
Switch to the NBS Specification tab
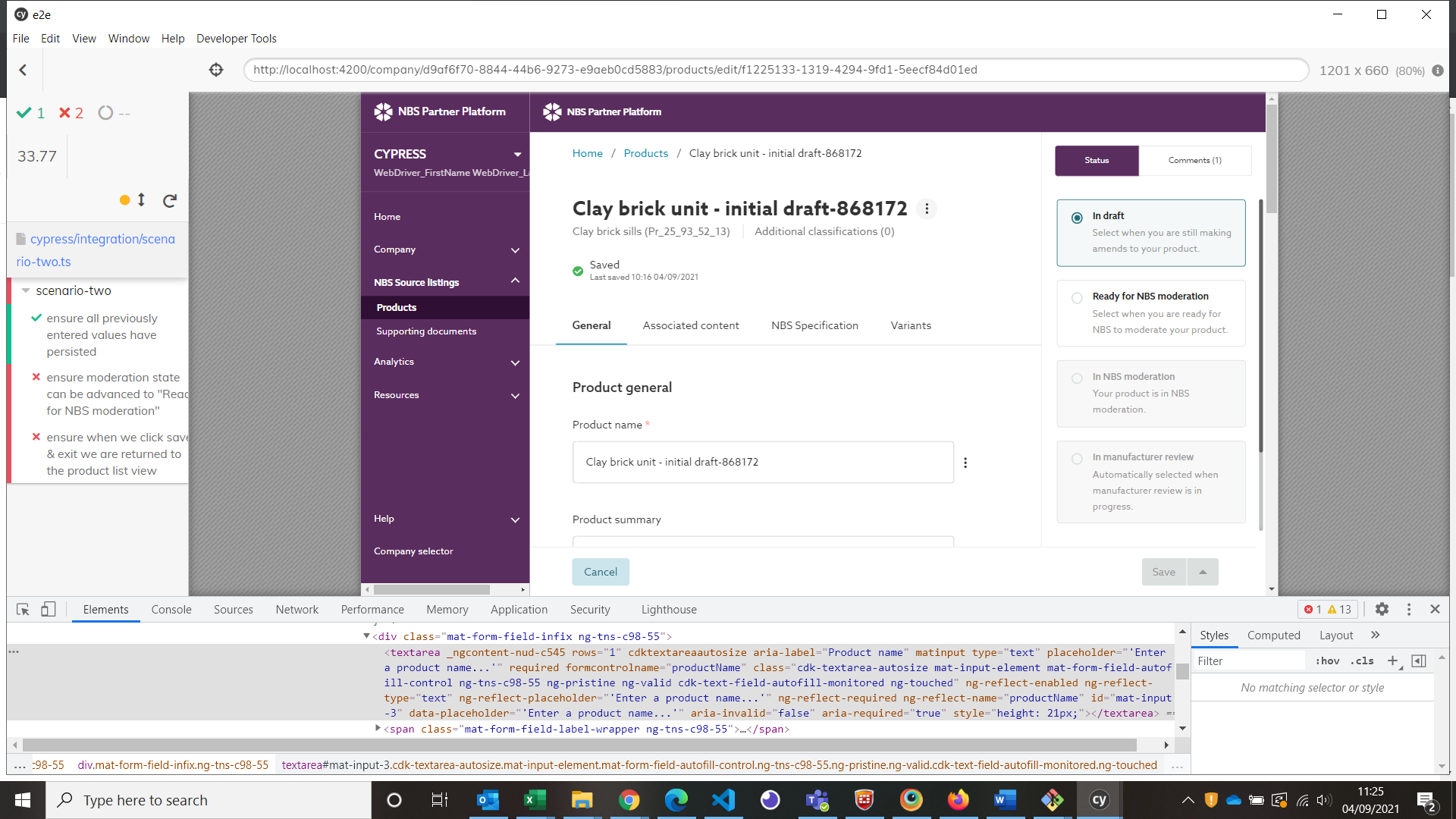pos(814,325)
